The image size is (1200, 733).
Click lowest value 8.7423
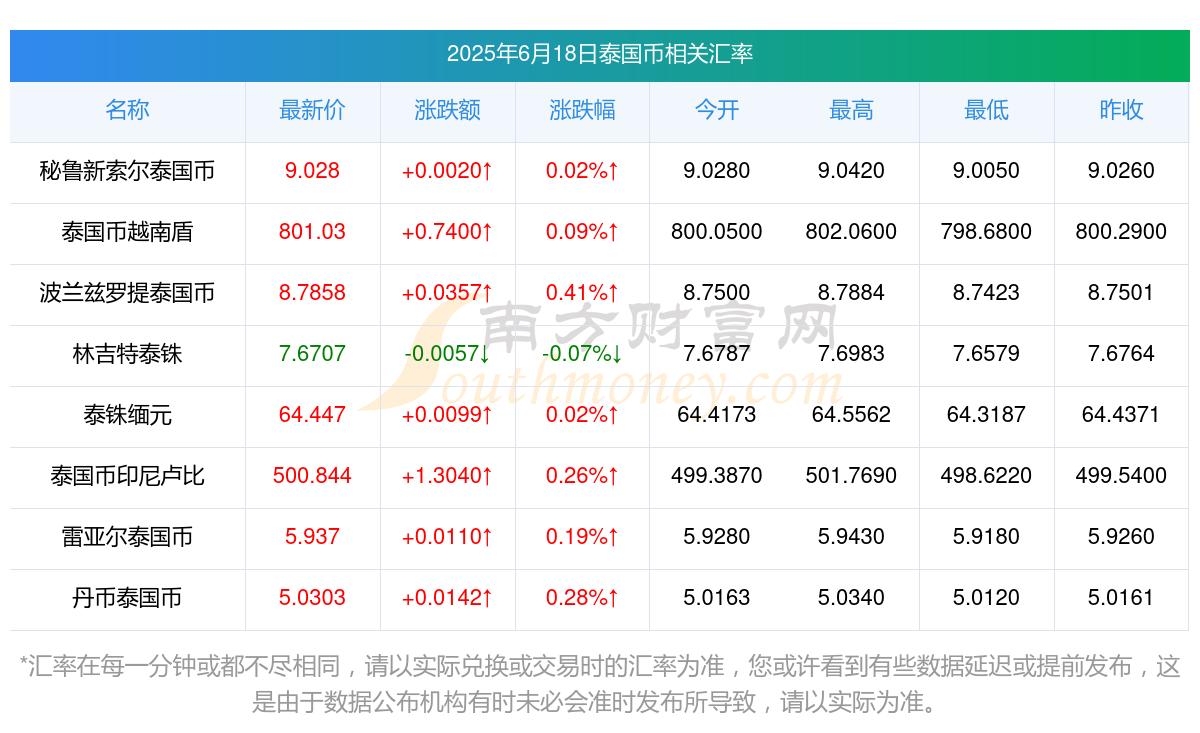pos(986,293)
